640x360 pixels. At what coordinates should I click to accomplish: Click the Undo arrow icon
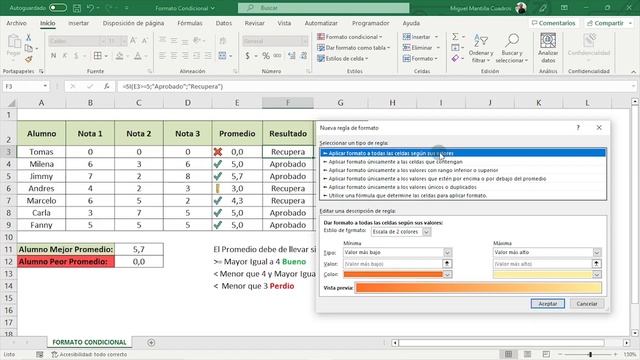[x=91, y=8]
